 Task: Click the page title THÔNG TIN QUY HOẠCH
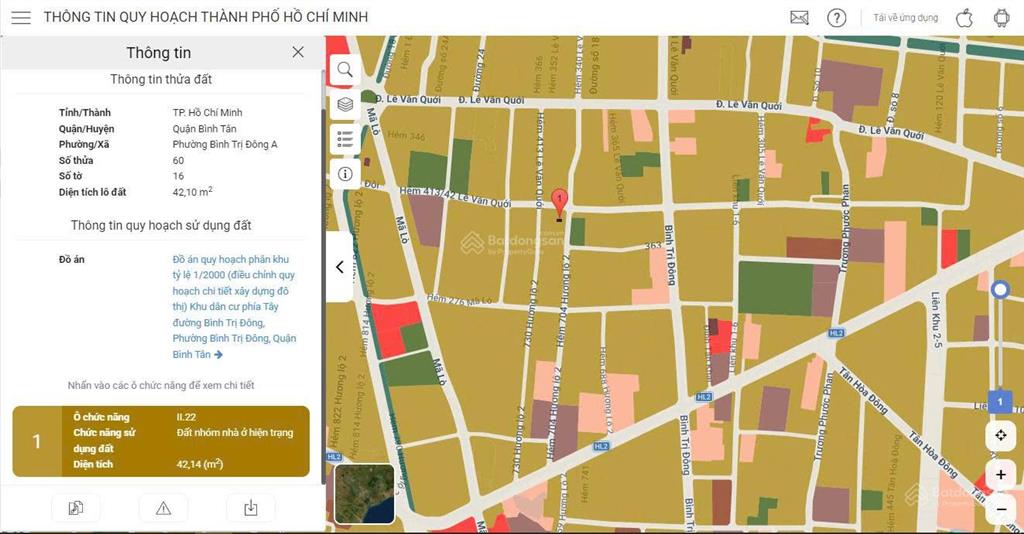point(206,17)
